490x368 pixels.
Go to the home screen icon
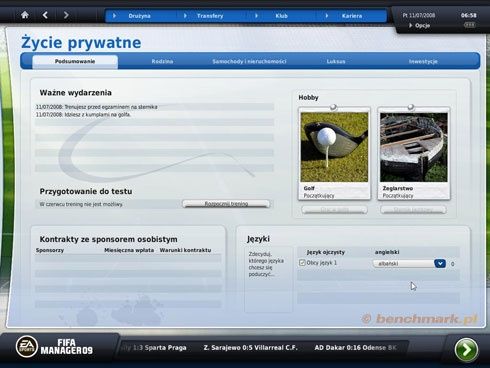(x=25, y=15)
